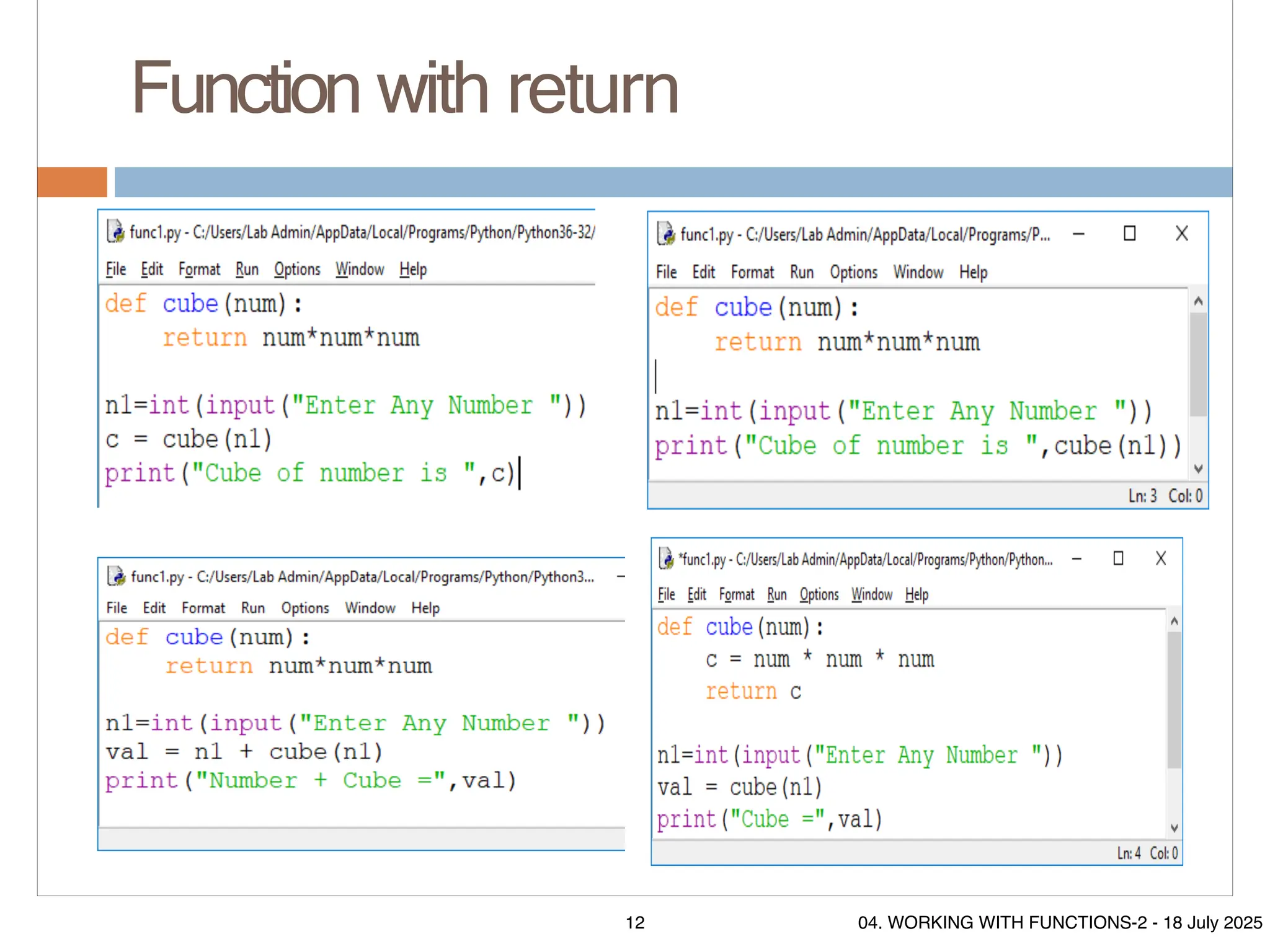1270x952 pixels.
Task: Open Edit menu in bottom-right *func1.py window
Action: (697, 594)
